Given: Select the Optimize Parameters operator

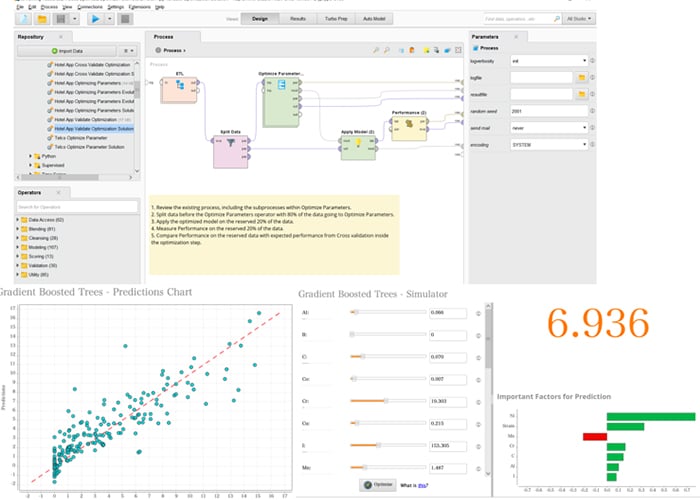Looking at the screenshot, I should pos(281,102).
